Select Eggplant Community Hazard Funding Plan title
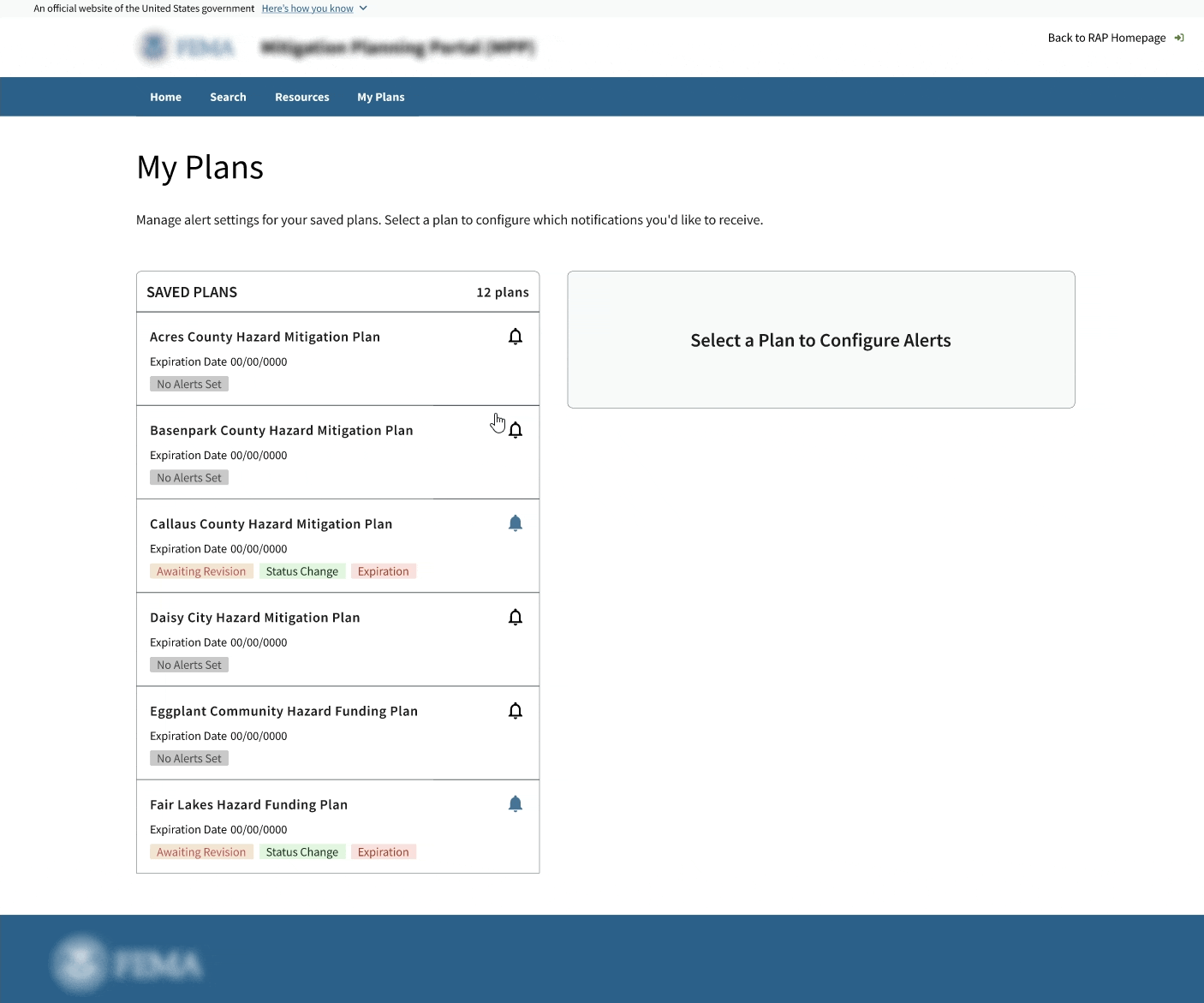This screenshot has width=1204, height=1003. 283,712
